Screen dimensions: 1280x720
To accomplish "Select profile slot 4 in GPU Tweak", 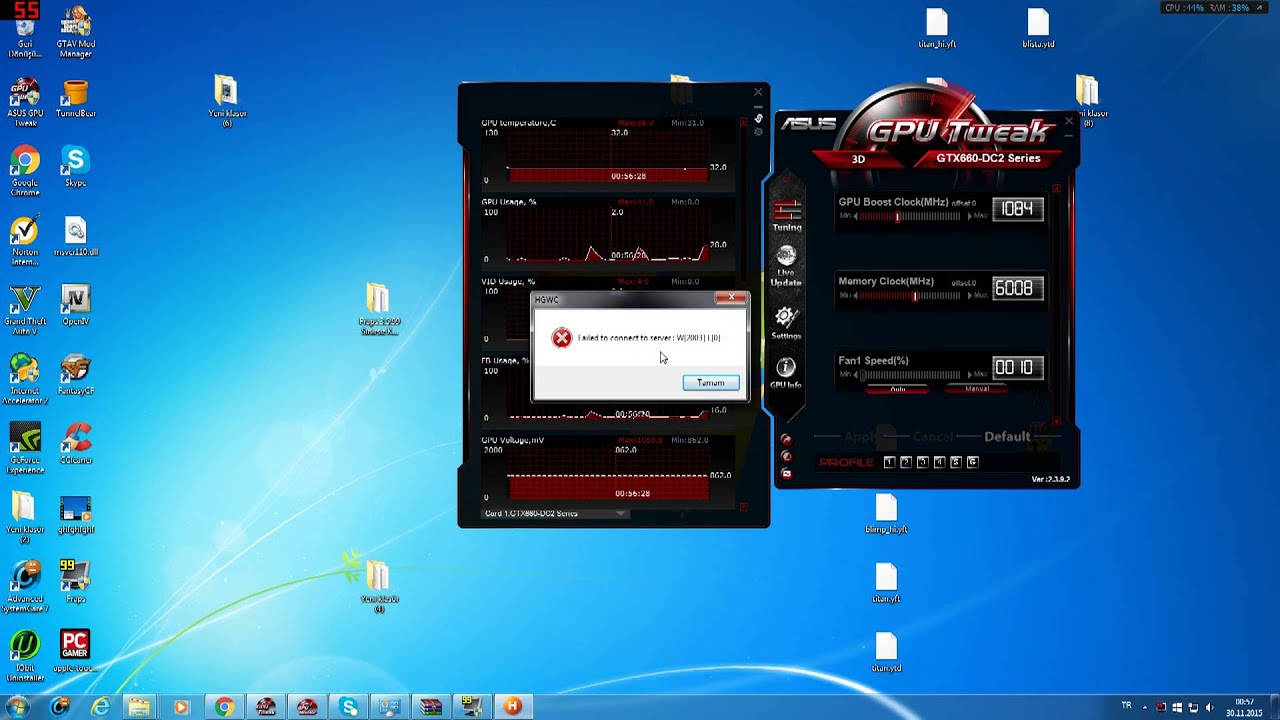I will [x=939, y=462].
